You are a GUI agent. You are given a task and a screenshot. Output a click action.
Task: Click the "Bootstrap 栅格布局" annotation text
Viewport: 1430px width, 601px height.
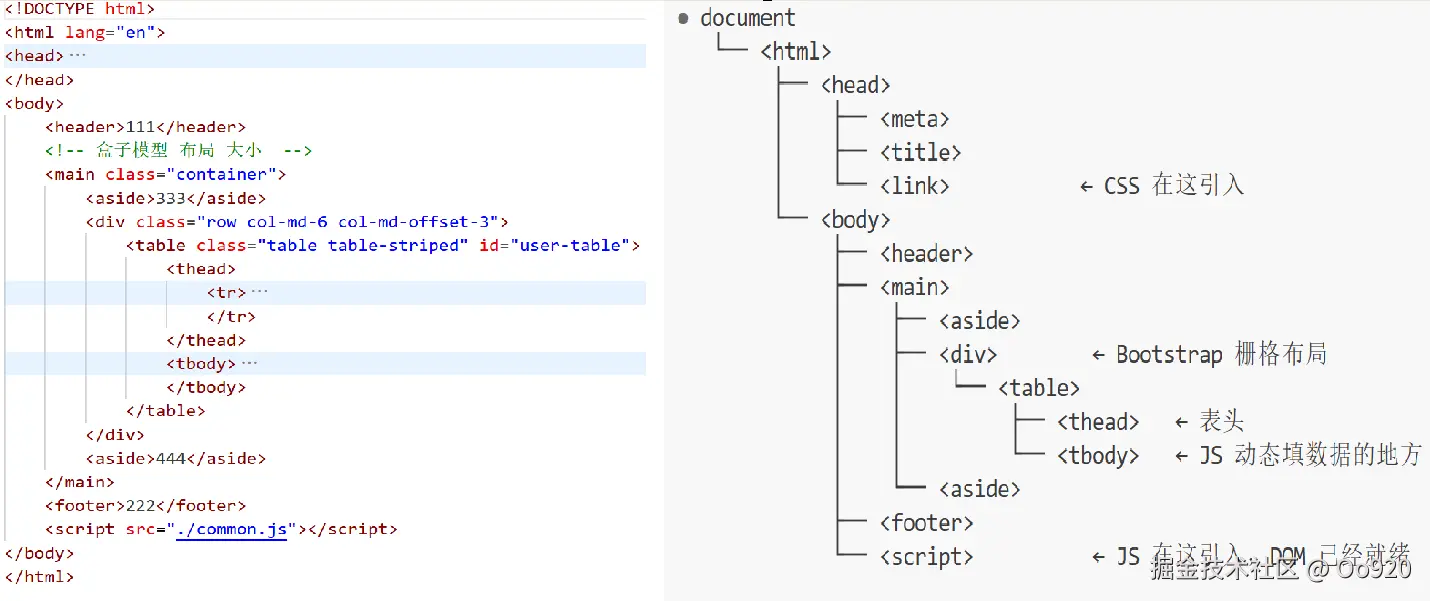[1222, 354]
